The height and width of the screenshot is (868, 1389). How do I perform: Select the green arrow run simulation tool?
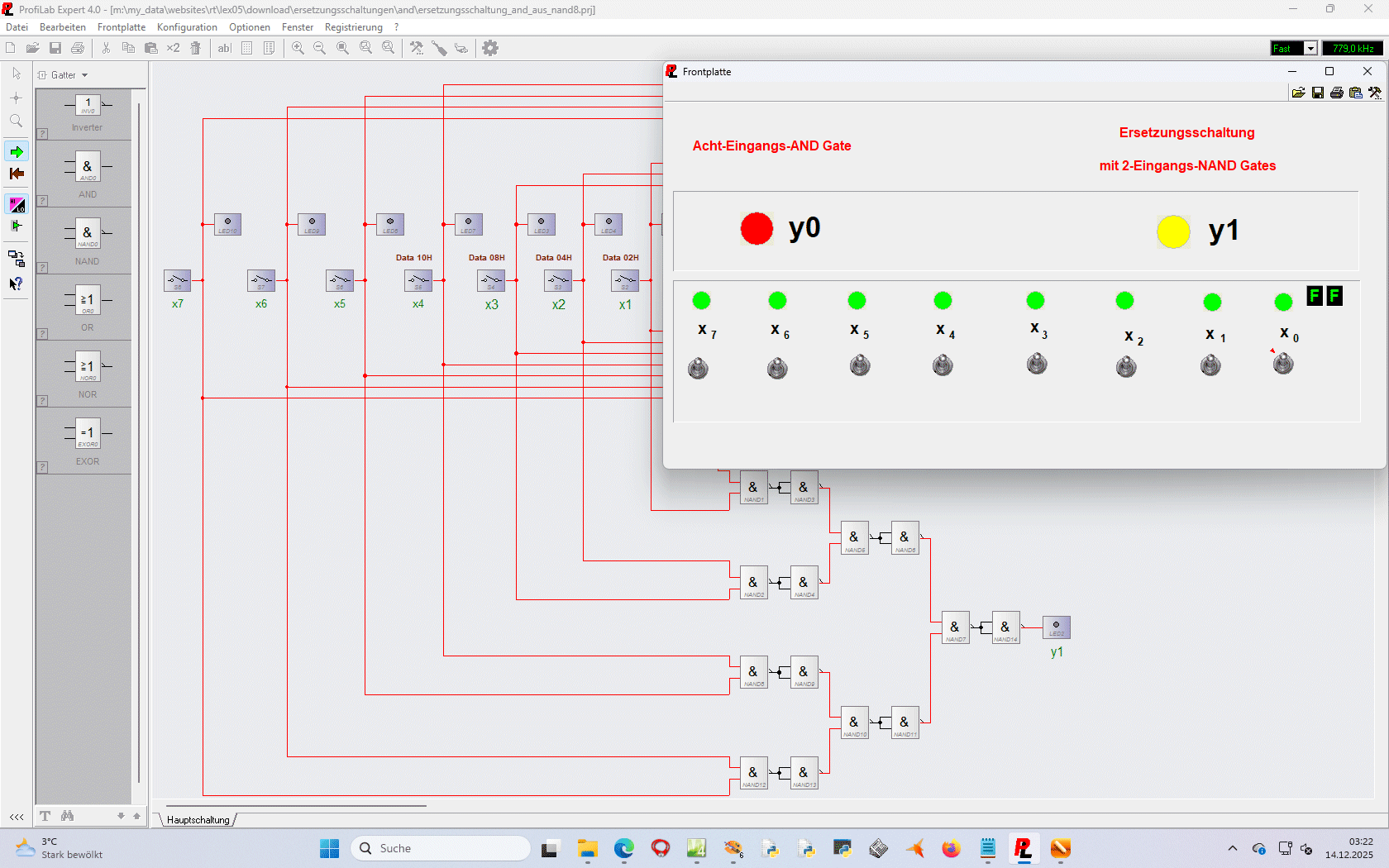17,151
